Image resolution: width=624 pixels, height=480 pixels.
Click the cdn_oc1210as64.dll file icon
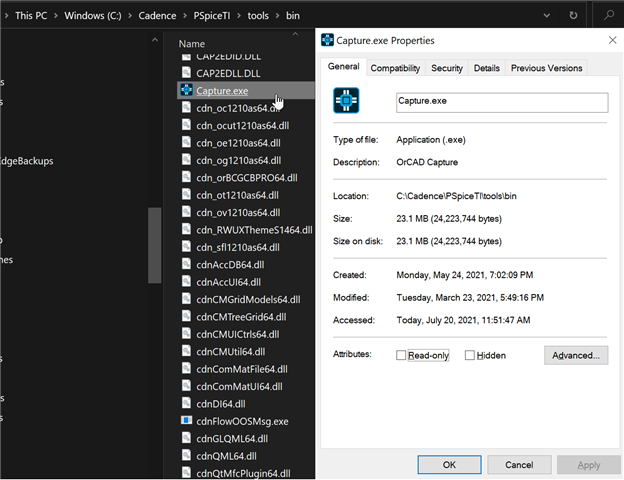(x=186, y=108)
